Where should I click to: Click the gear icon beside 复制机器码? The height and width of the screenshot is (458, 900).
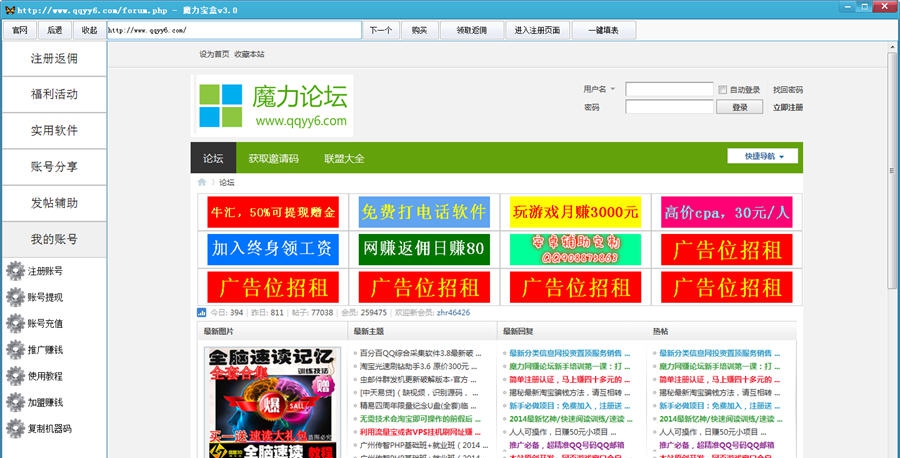pyautogui.click(x=15, y=429)
